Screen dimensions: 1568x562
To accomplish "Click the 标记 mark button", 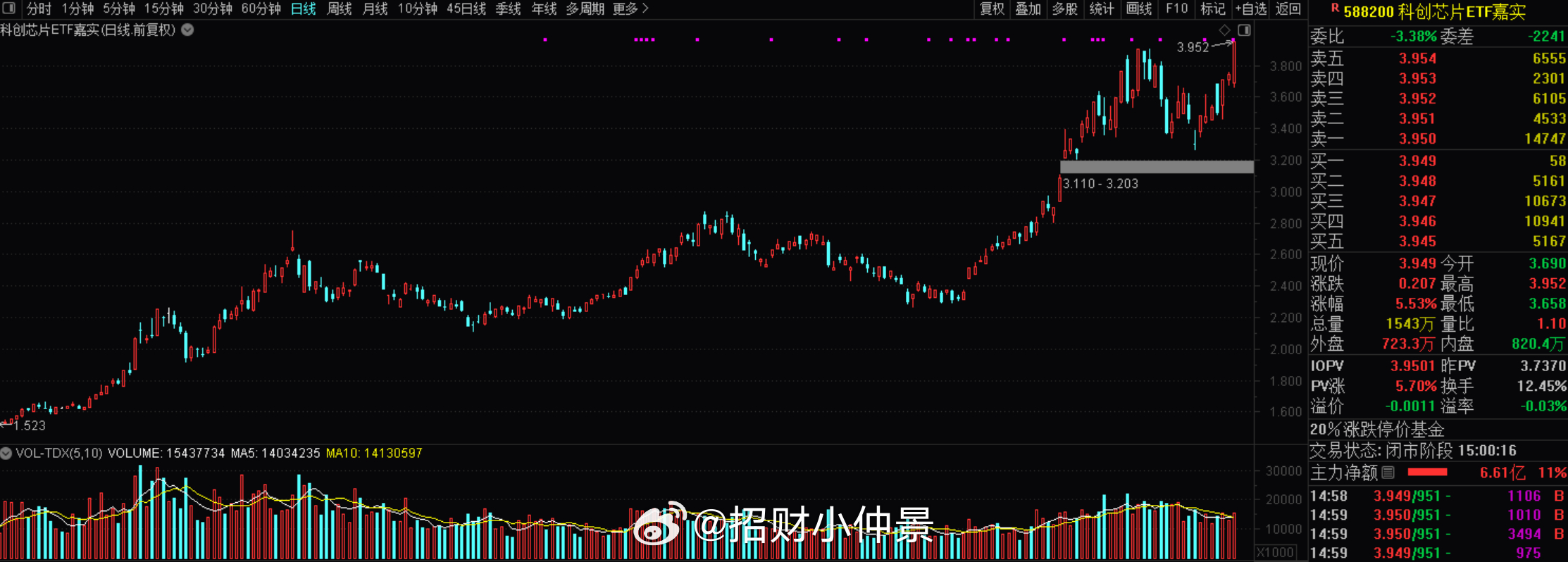I will (x=1212, y=8).
